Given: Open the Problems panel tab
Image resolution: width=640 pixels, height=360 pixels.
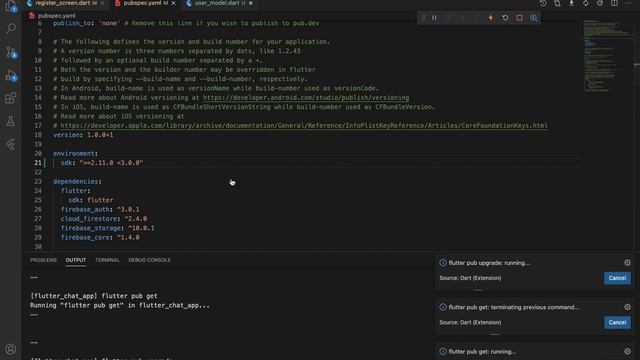Looking at the screenshot, I should [43, 260].
